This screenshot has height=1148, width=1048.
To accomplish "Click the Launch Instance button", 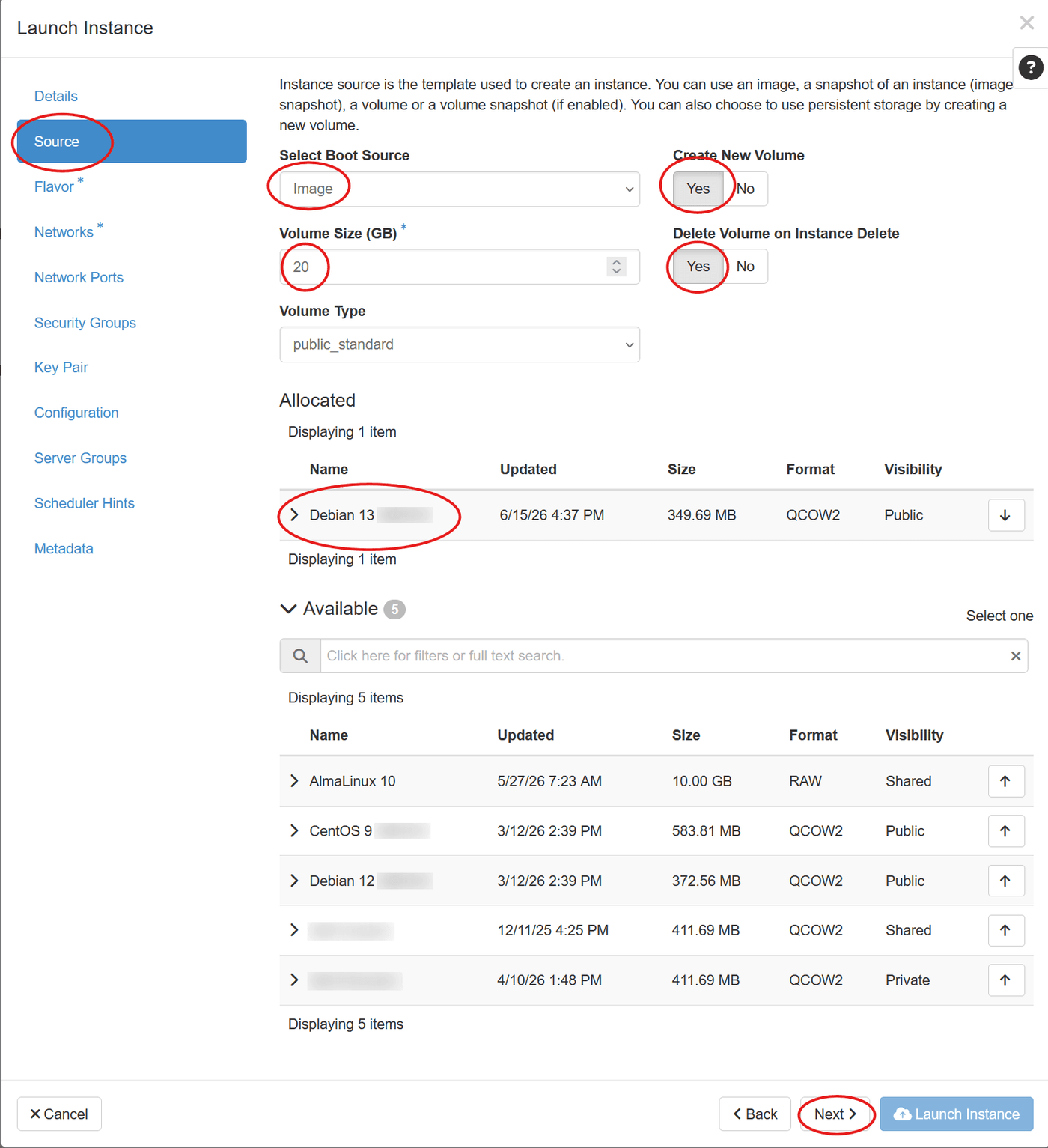I will (x=957, y=1114).
